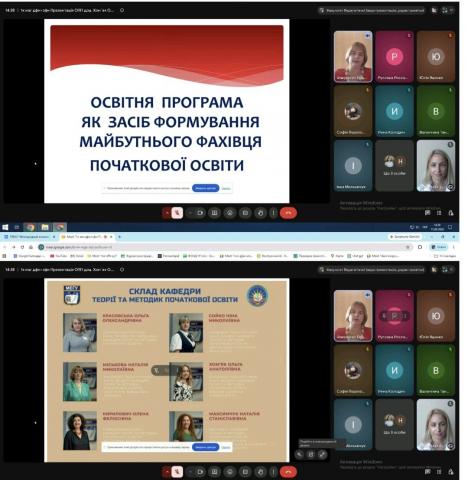Viewport: 468px width, 480px height.
Task: End call with red hang-up button in lower window
Action: [288, 472]
